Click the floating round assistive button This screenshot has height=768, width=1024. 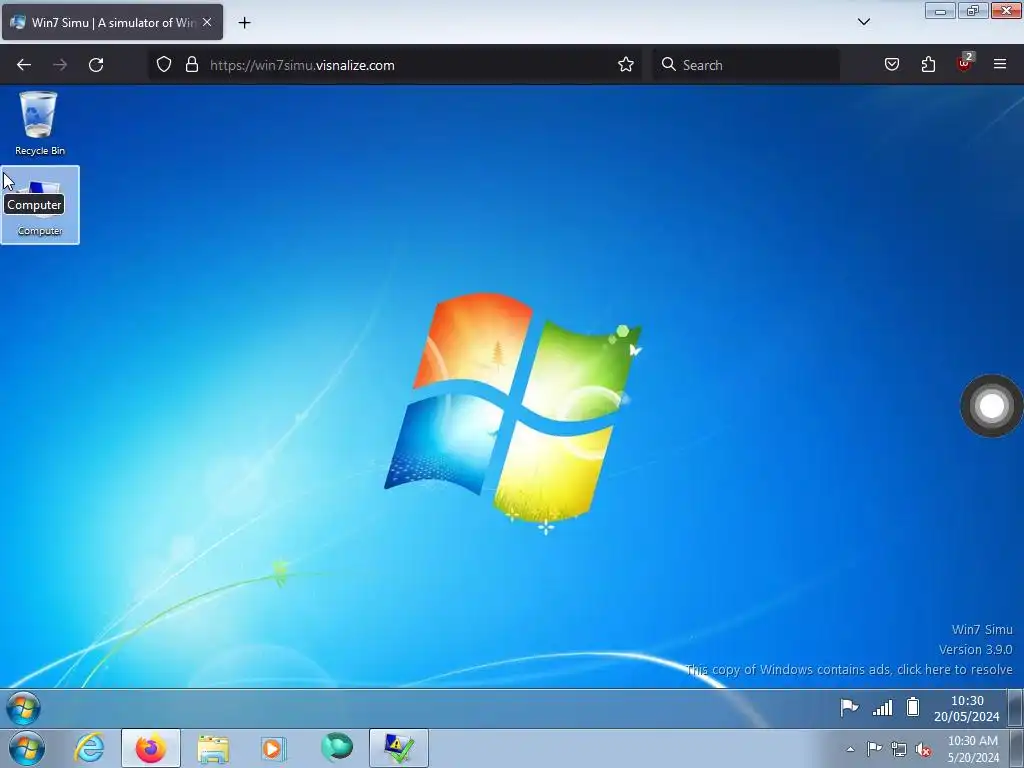point(991,406)
